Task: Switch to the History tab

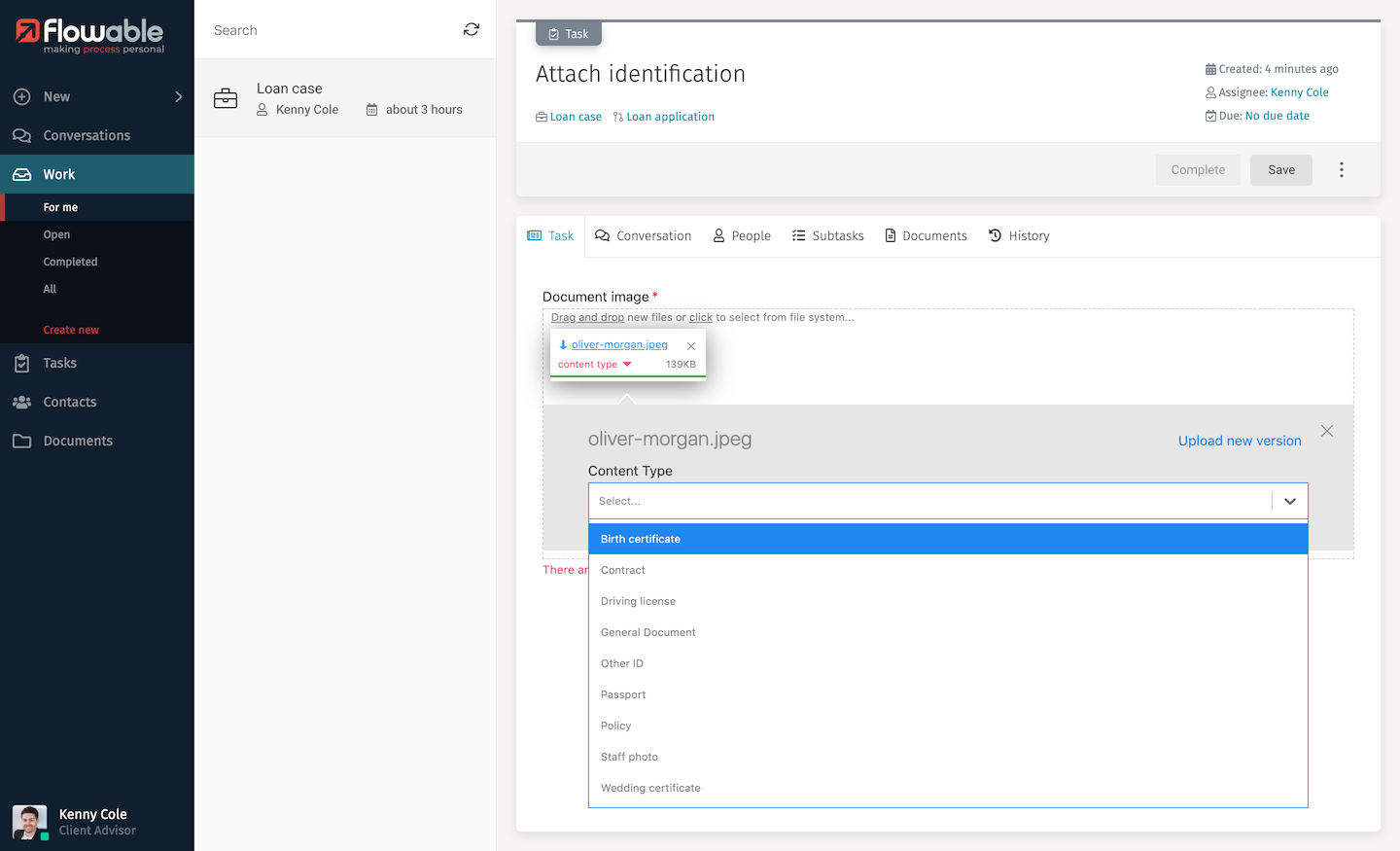Action: pos(1019,236)
